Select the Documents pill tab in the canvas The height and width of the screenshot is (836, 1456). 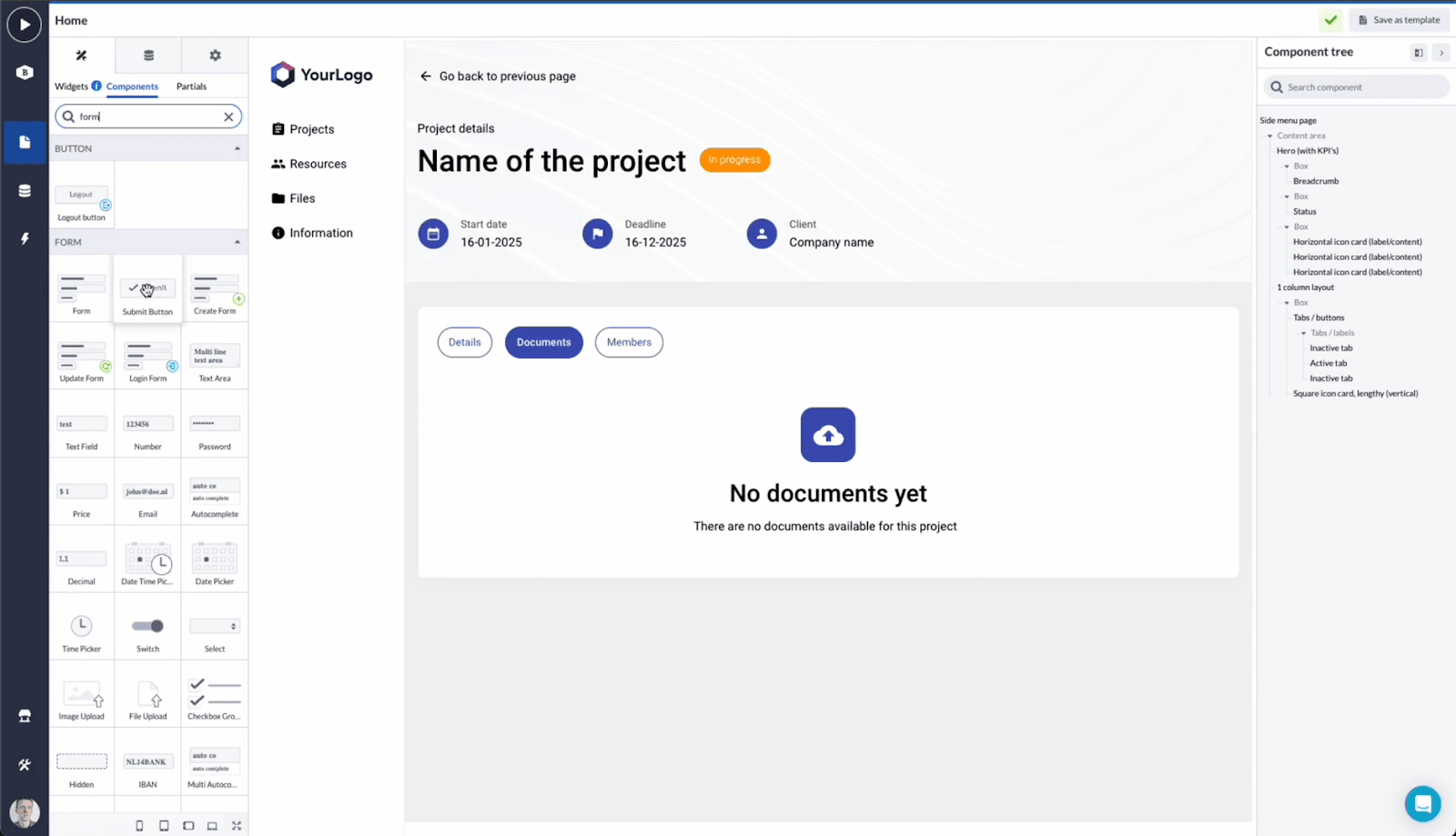tap(543, 342)
